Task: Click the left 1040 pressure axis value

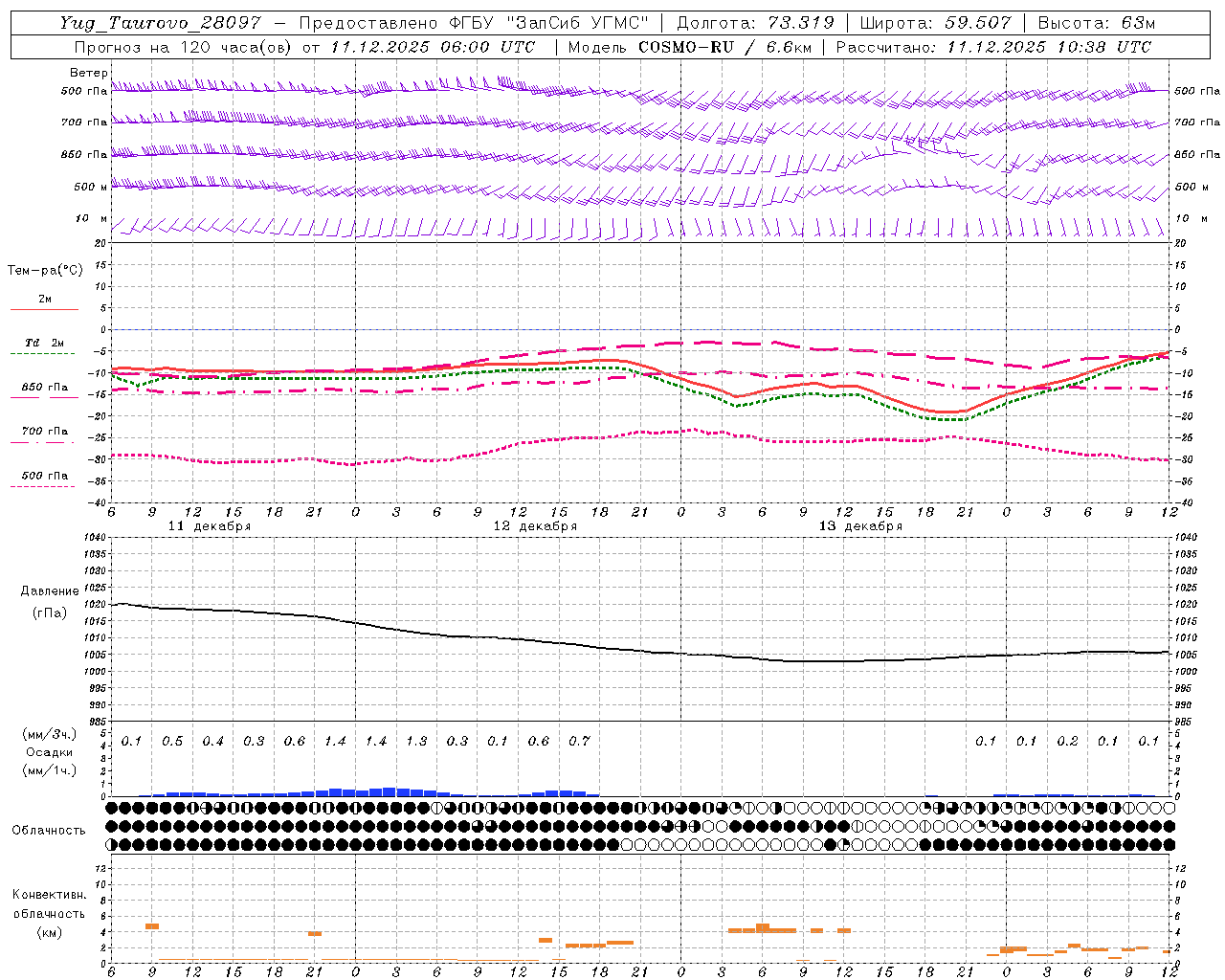Action: click(98, 537)
